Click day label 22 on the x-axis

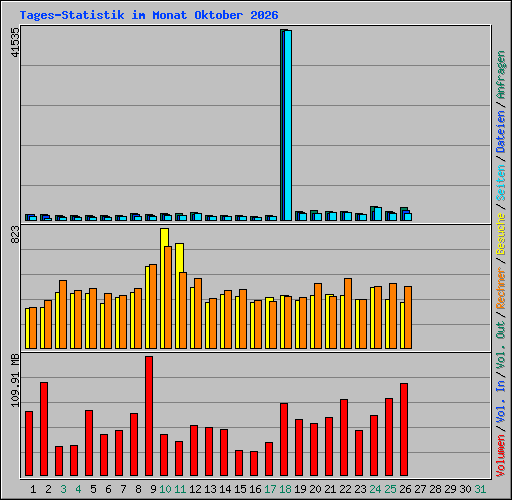(345, 489)
